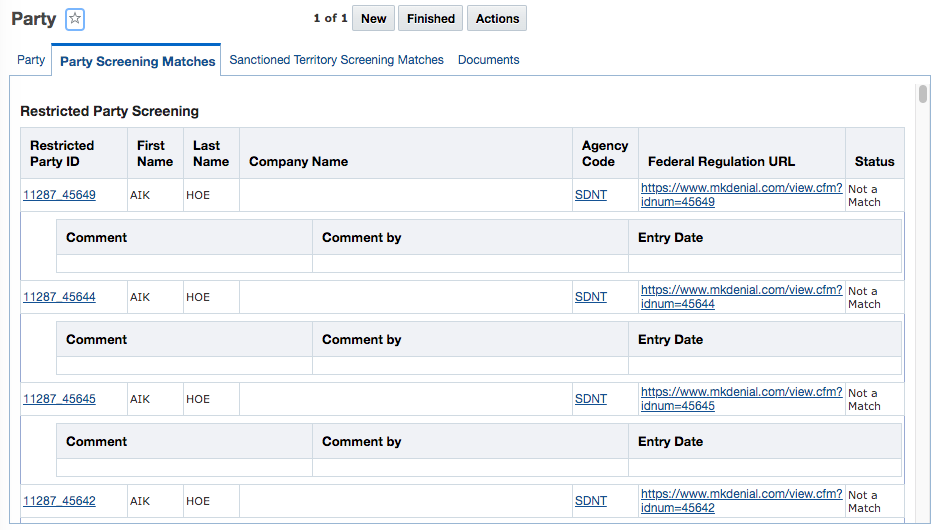Click the vertical scrollbar thumb
Screen dimensions: 936x530
tap(923, 95)
